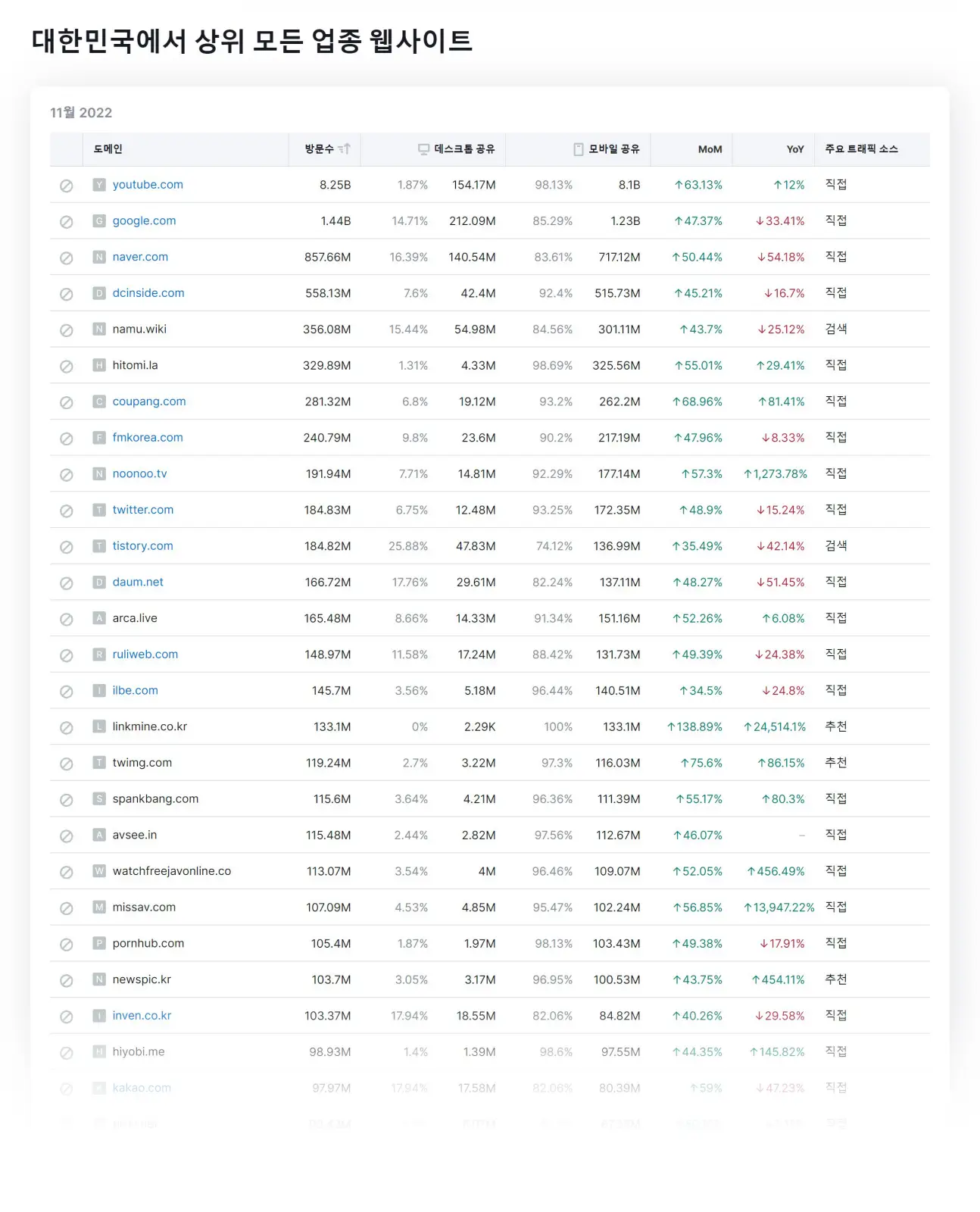The image size is (980, 1212).
Task: Open the google.com domain link
Action: pos(144,220)
